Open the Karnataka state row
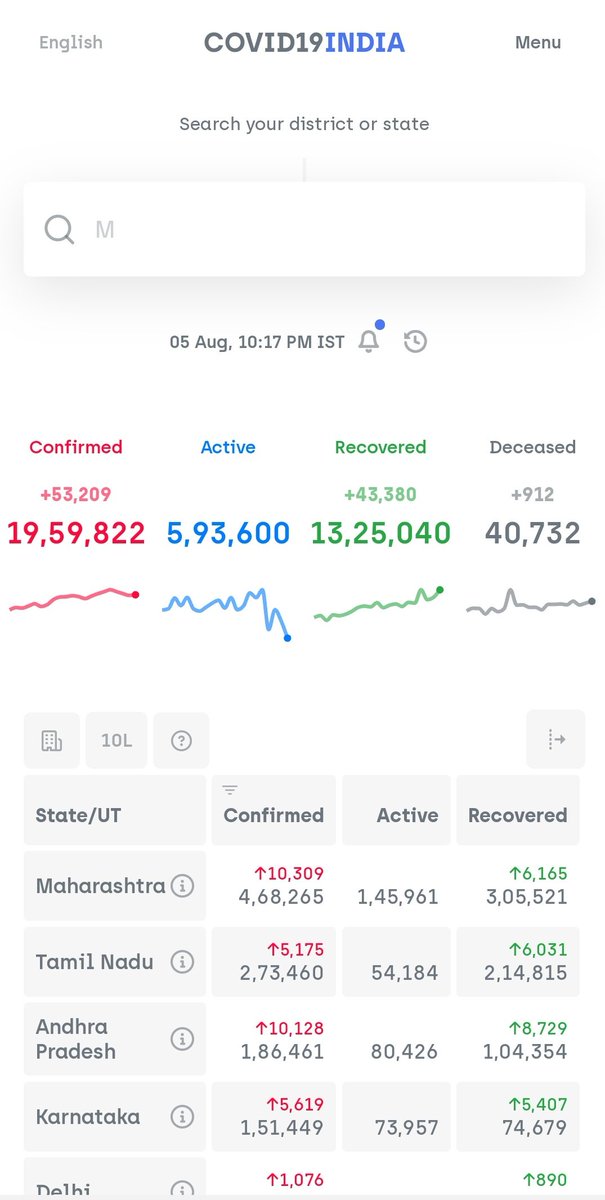 (x=302, y=1117)
